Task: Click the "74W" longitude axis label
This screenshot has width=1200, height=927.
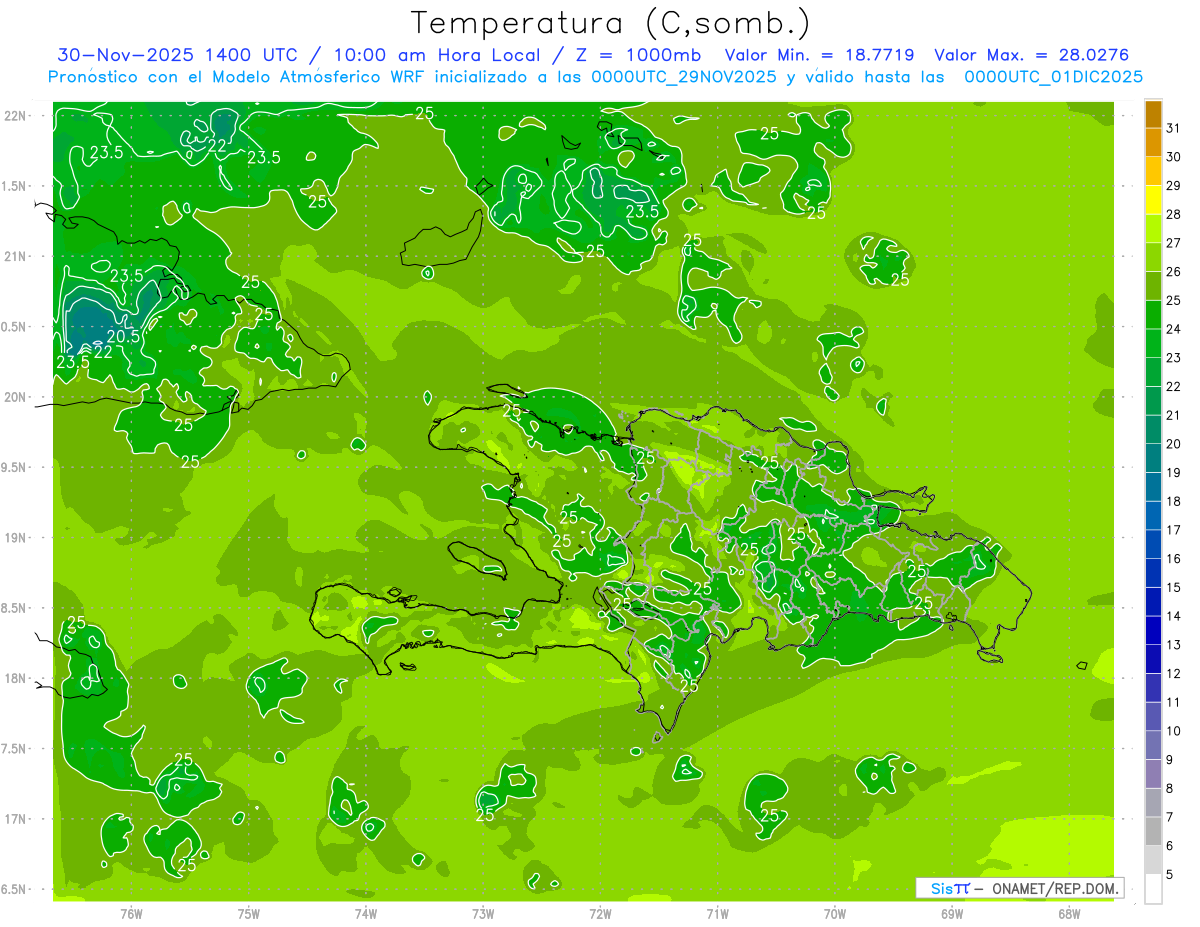Action: (366, 914)
